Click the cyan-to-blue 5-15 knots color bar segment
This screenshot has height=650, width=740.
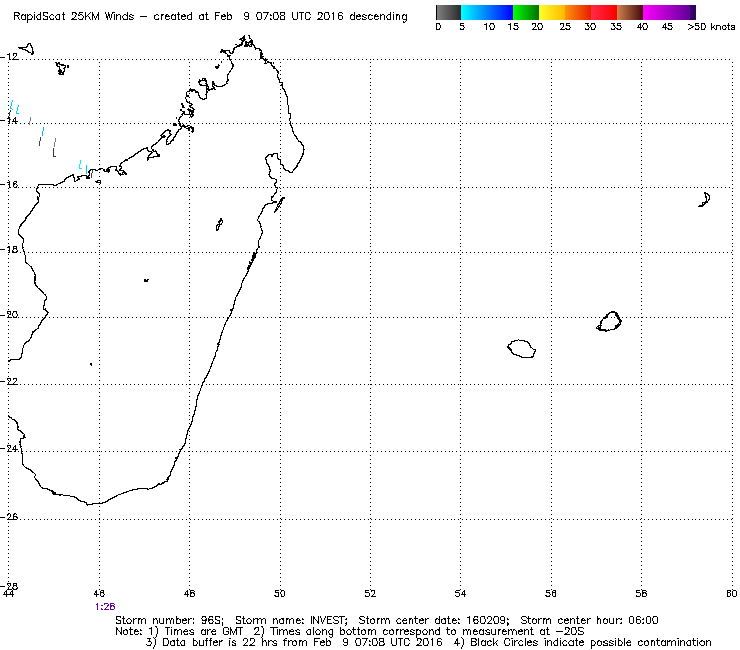(487, 12)
